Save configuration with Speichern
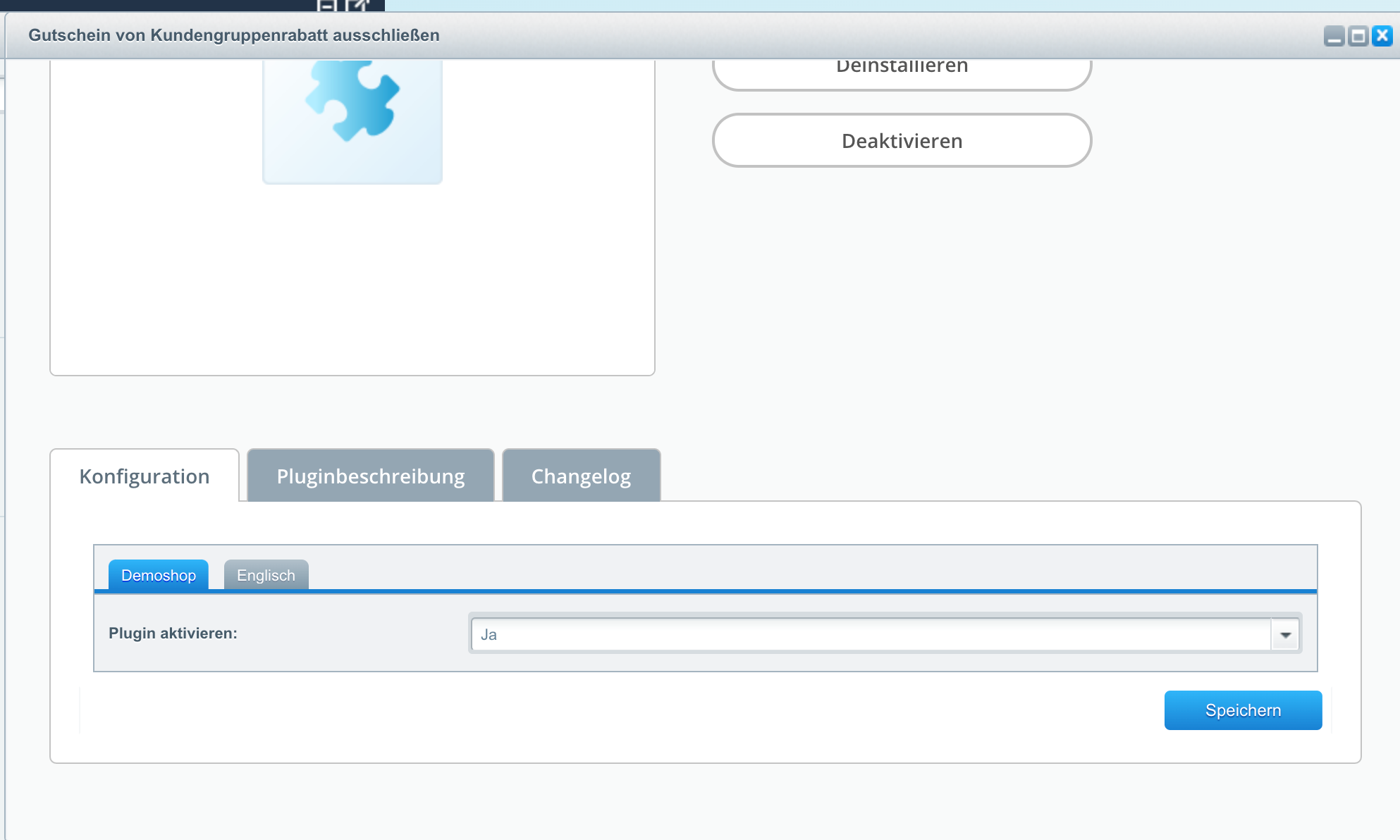 point(1243,710)
